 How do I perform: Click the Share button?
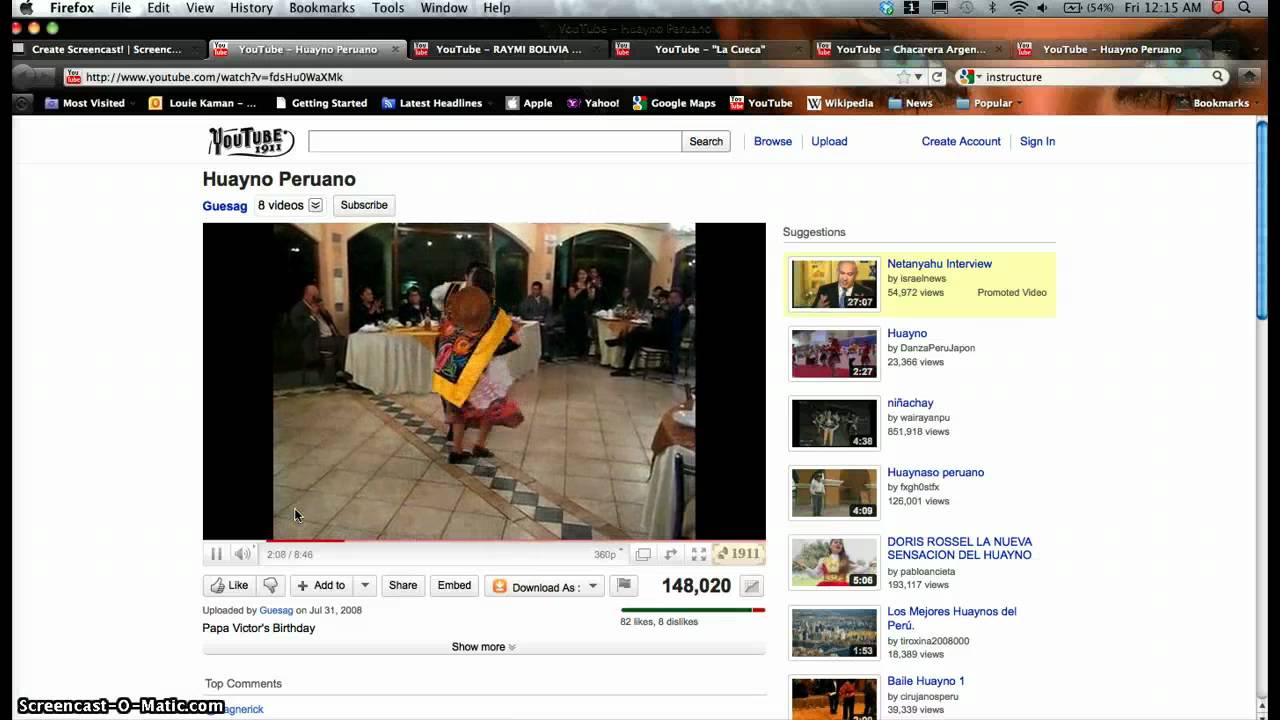pyautogui.click(x=403, y=586)
